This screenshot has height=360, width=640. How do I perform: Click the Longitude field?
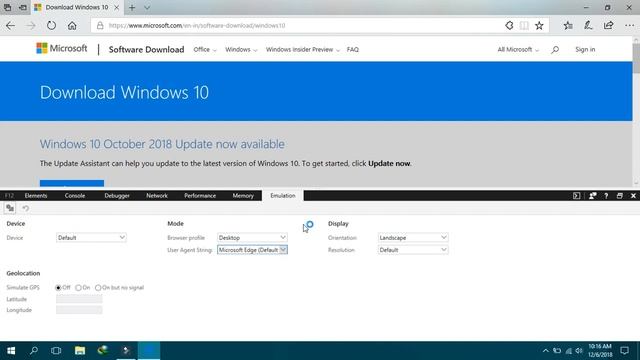click(79, 310)
